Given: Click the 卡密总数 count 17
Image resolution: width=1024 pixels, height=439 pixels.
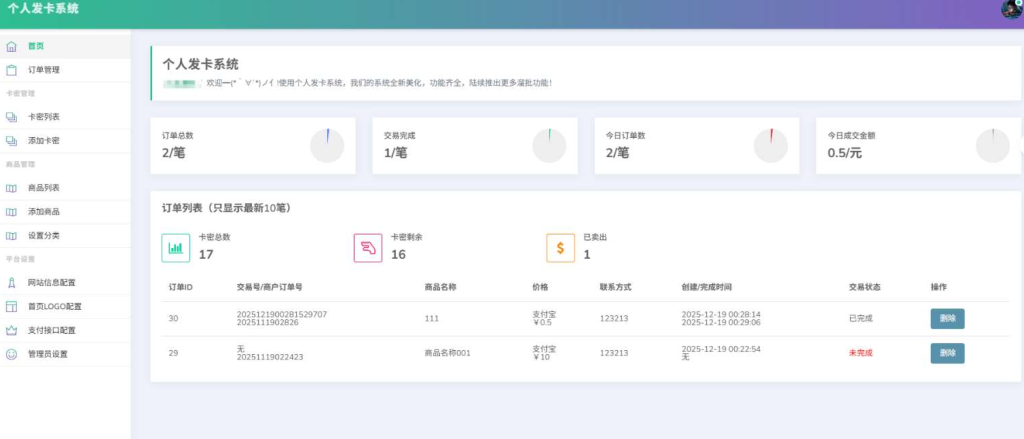Looking at the screenshot, I should (206, 254).
